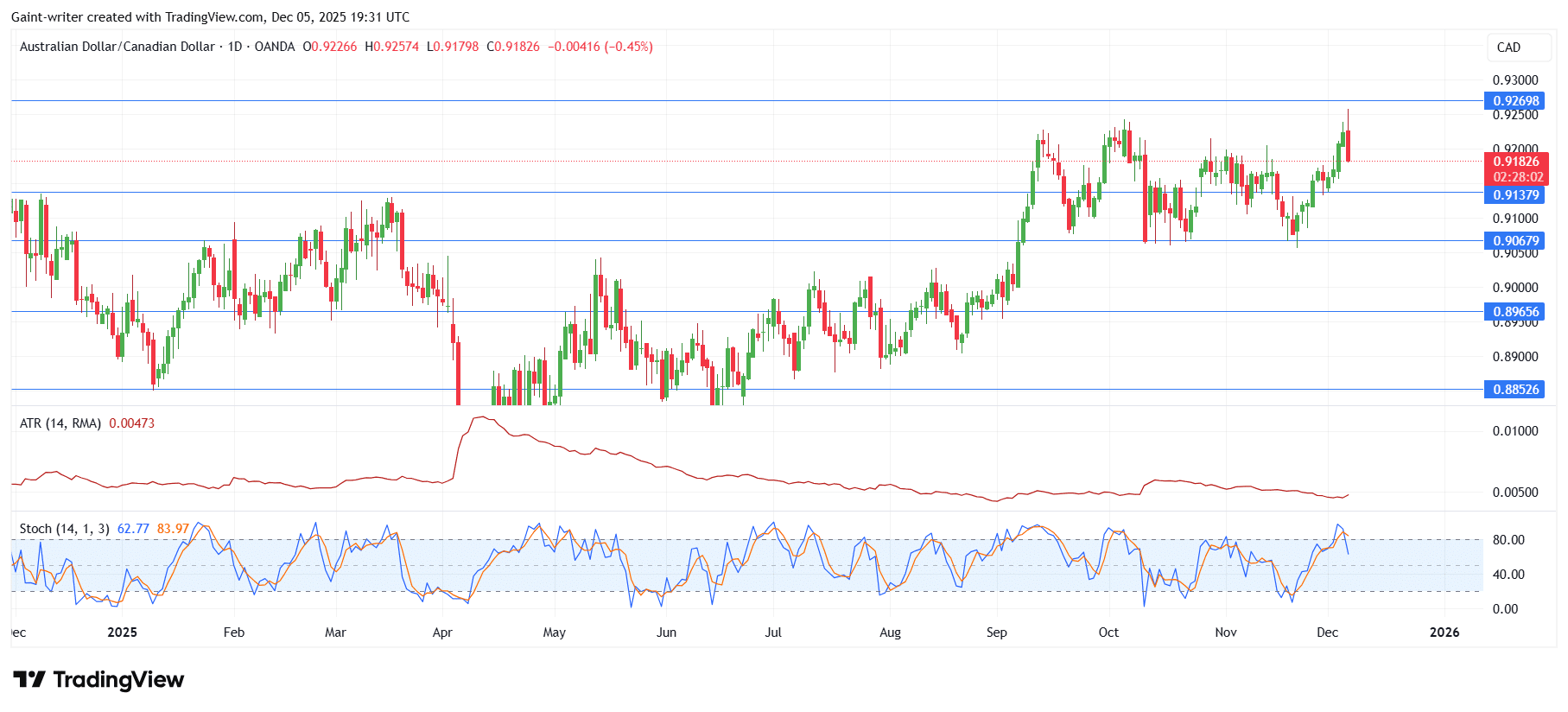This screenshot has width=1568, height=712.
Task: Click the ATR value 0.00473
Action: 132,423
